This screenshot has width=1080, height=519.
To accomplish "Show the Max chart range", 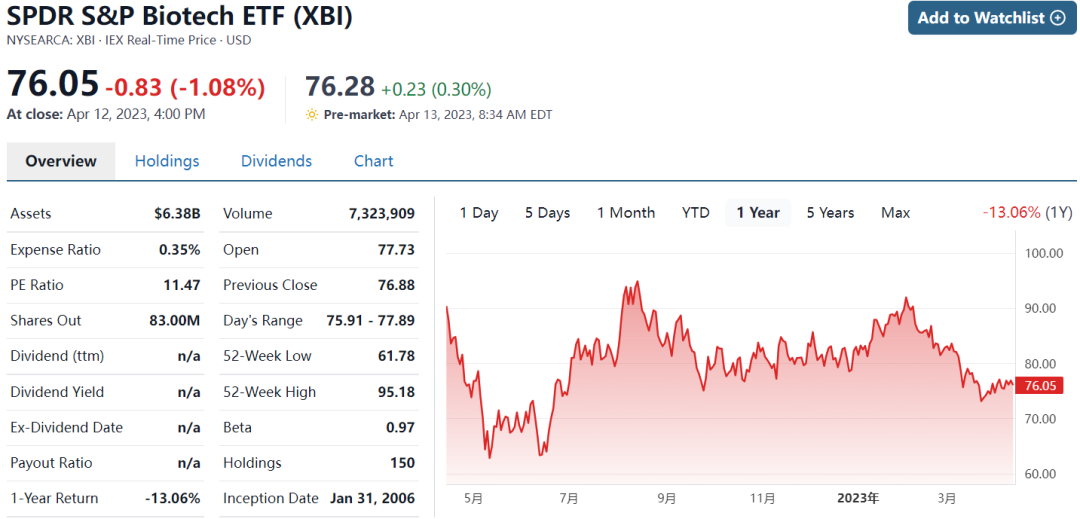I will [895, 213].
